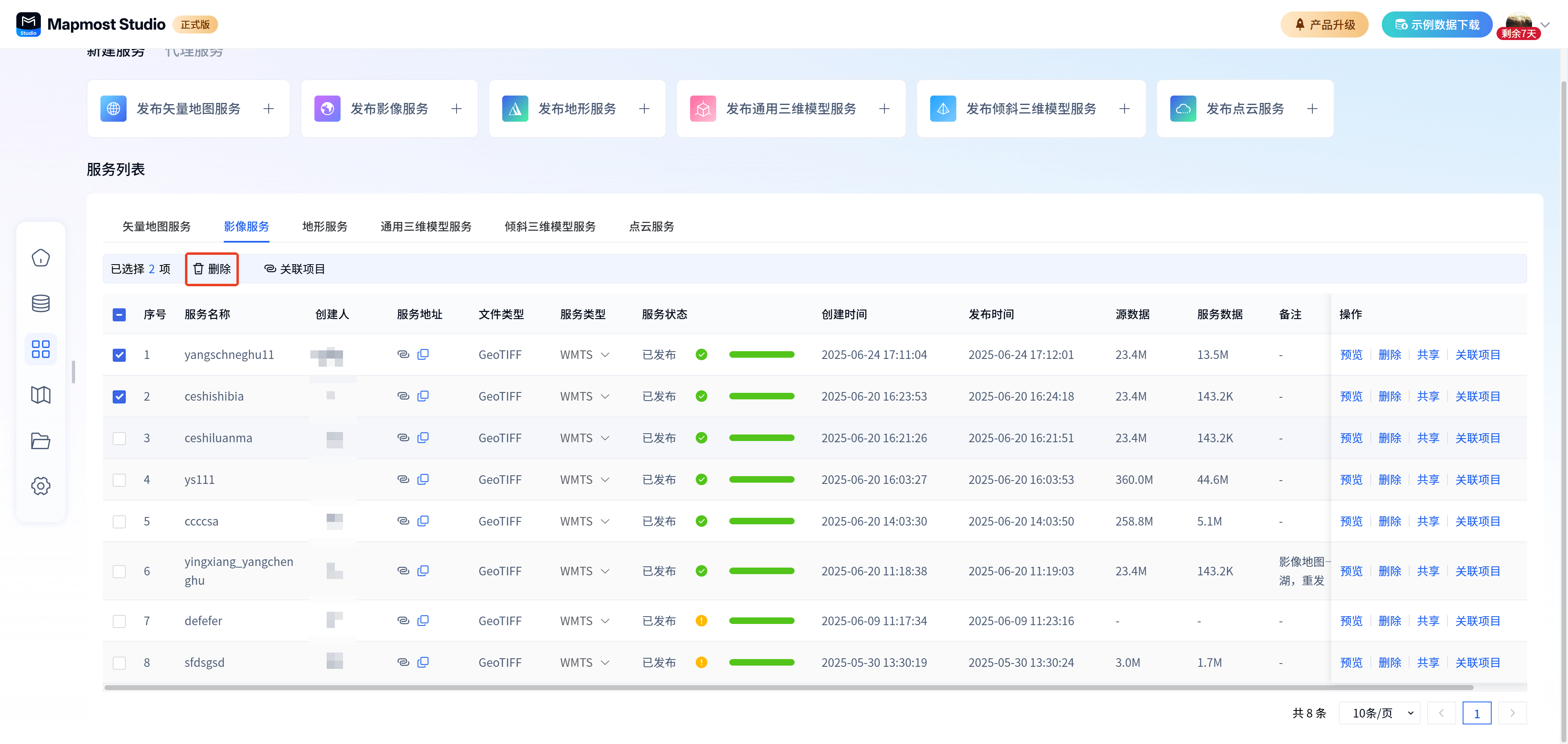
Task: Open the home icon in left sidebar
Action: pyautogui.click(x=41, y=258)
